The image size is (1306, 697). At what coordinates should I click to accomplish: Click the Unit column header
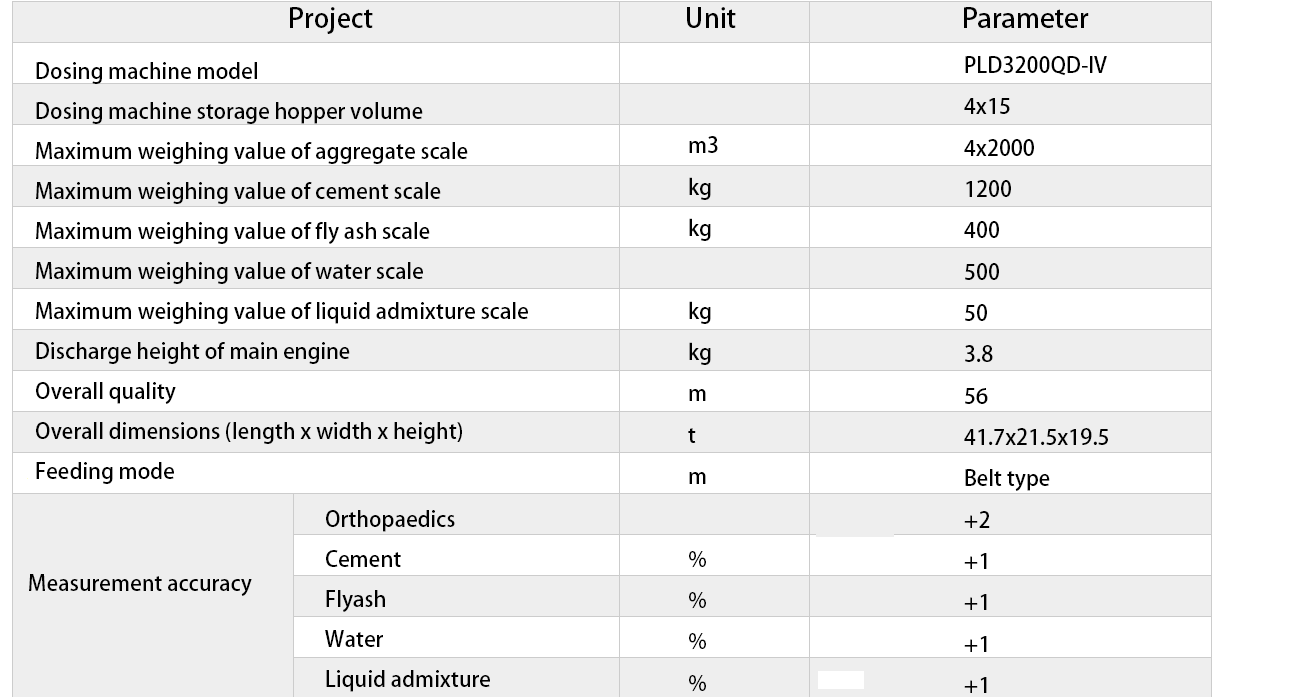pos(710,18)
